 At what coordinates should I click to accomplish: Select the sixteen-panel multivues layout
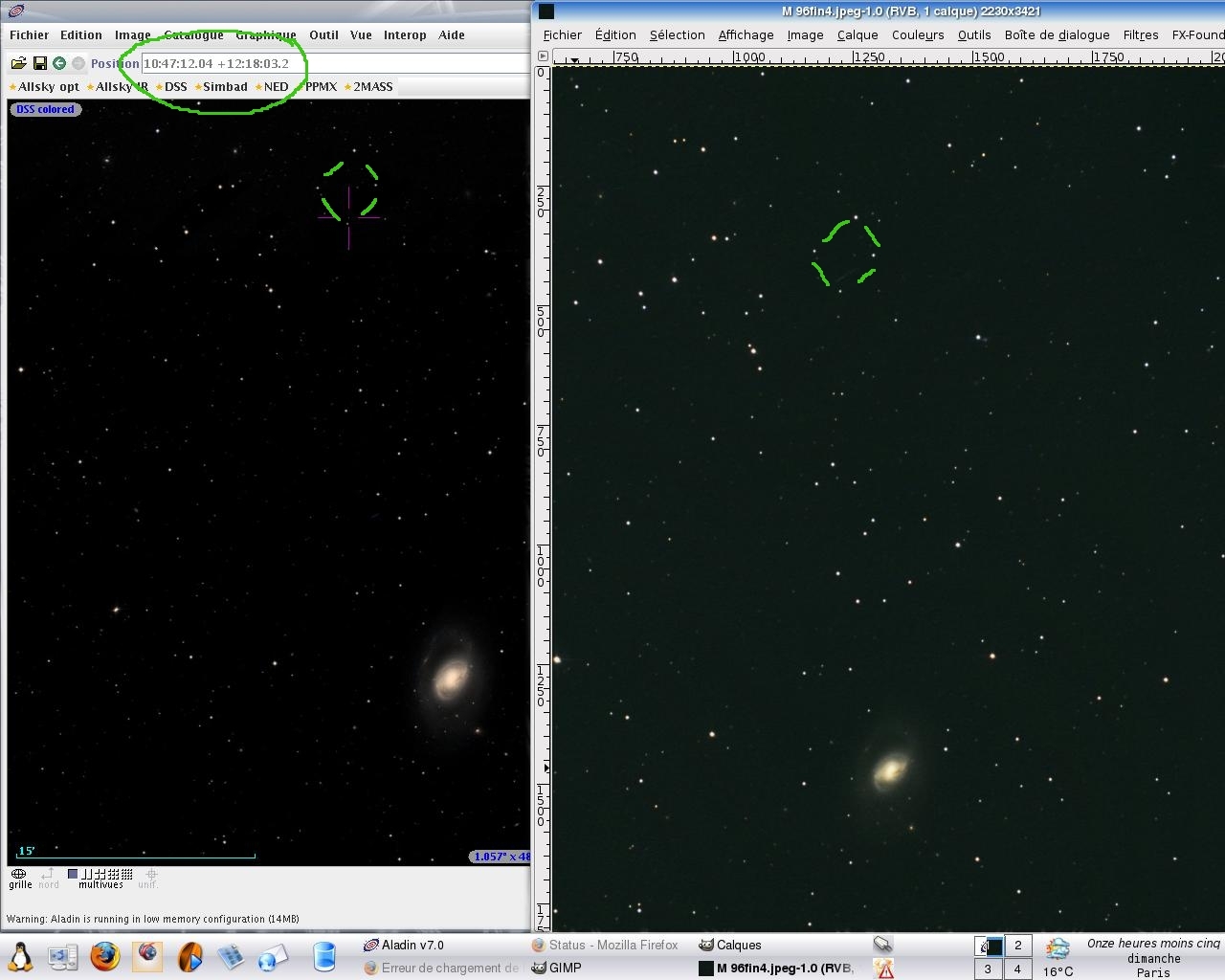pos(126,874)
